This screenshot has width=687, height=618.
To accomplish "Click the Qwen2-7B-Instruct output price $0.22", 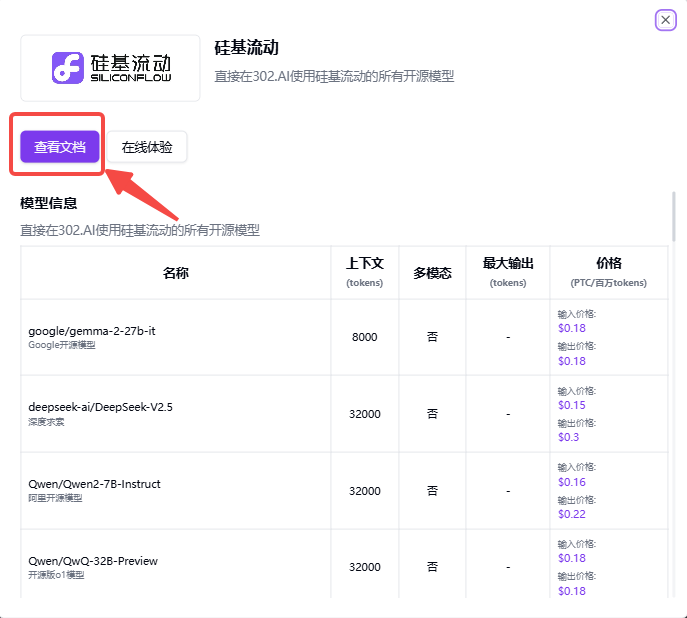I will (x=572, y=514).
